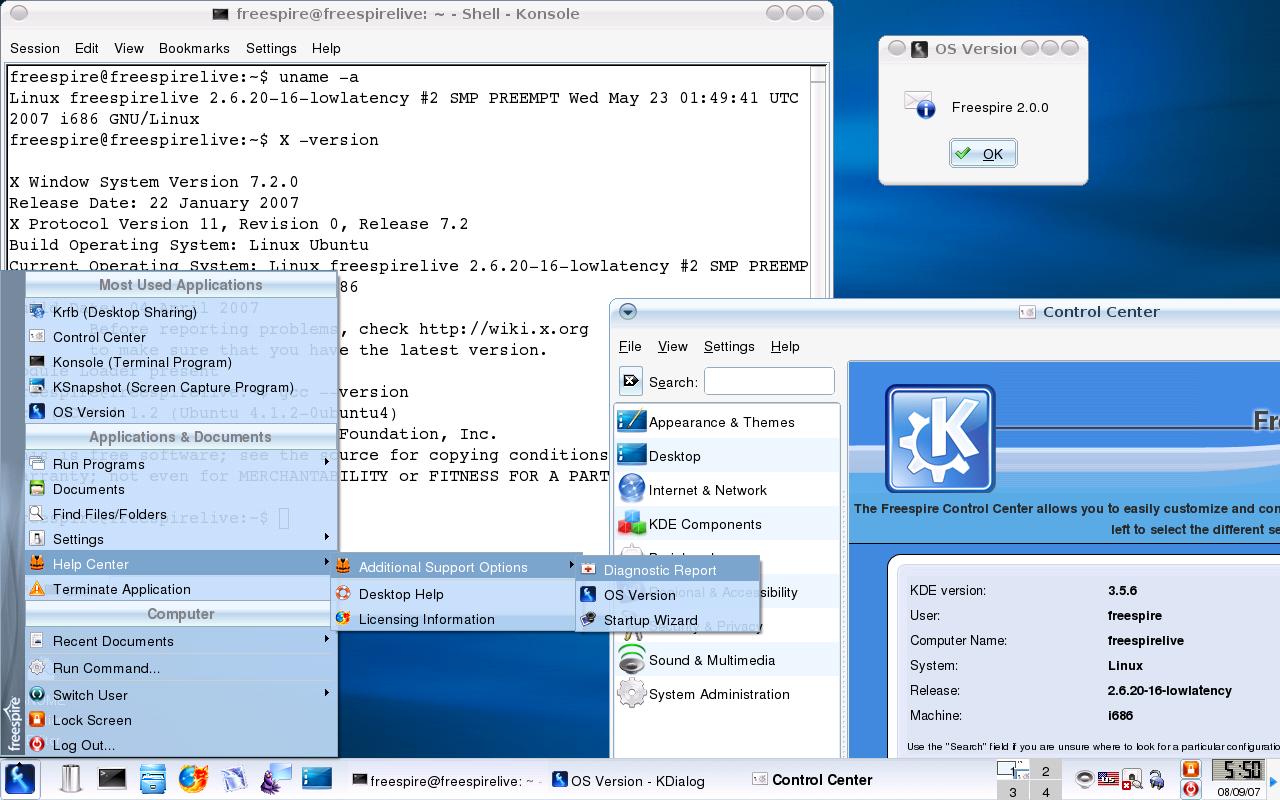Choose Run Command... from the launch menu

pos(181,668)
